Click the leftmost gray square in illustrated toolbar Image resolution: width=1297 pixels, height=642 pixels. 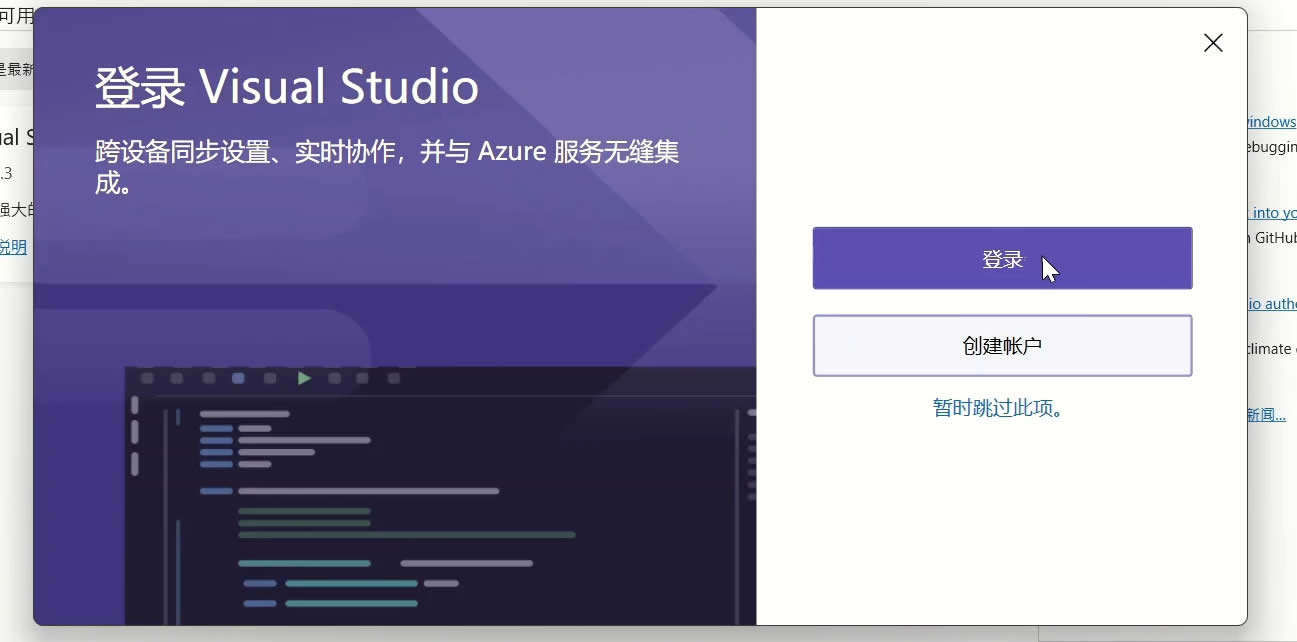point(147,378)
